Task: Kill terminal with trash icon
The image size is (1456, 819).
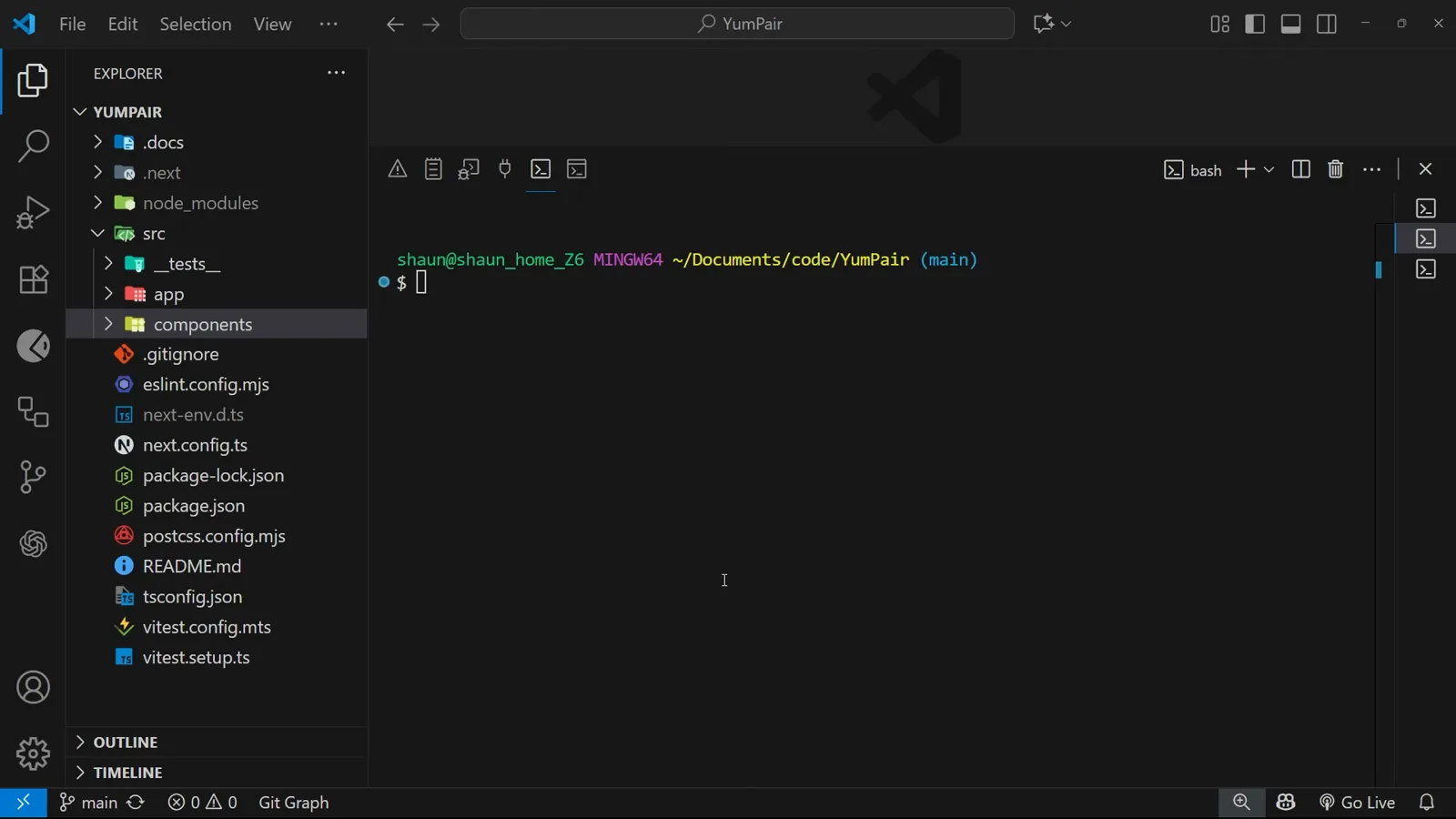Action: coord(1336,169)
